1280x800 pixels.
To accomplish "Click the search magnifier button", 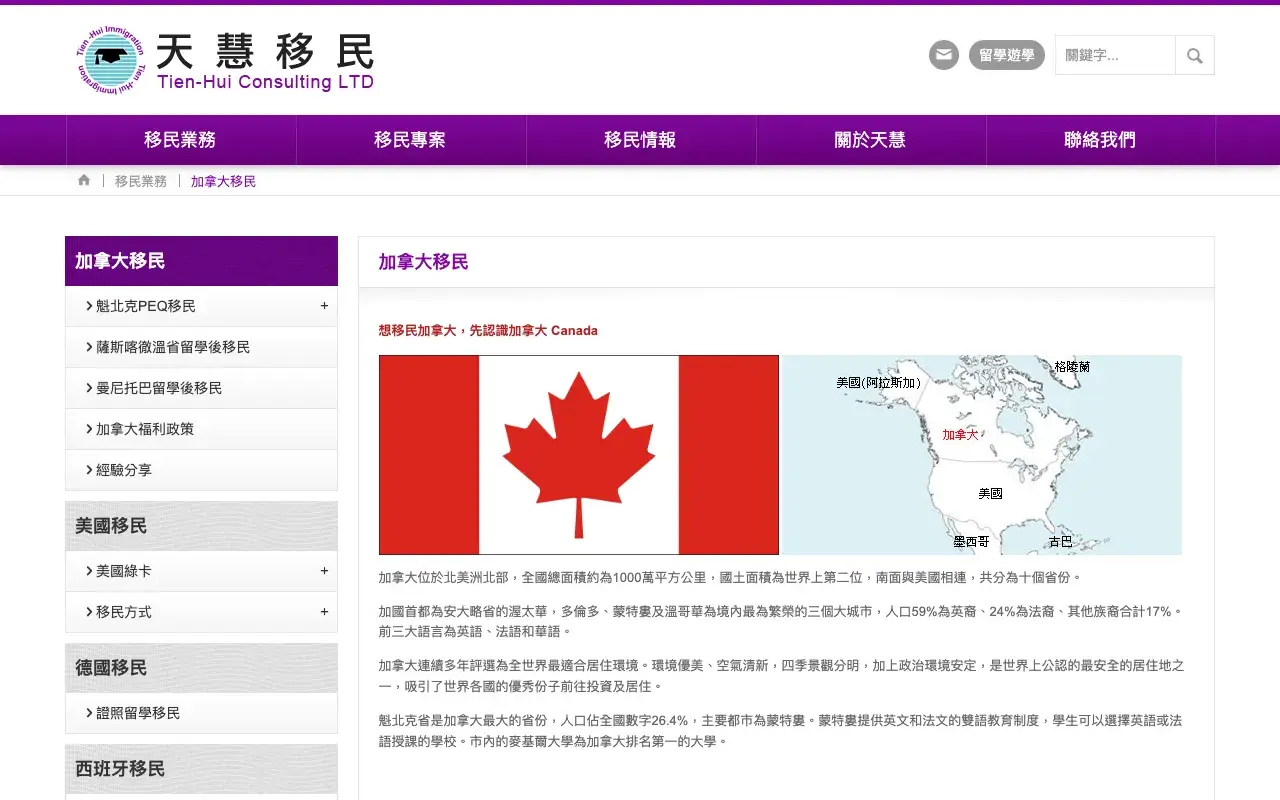I will pos(1195,55).
